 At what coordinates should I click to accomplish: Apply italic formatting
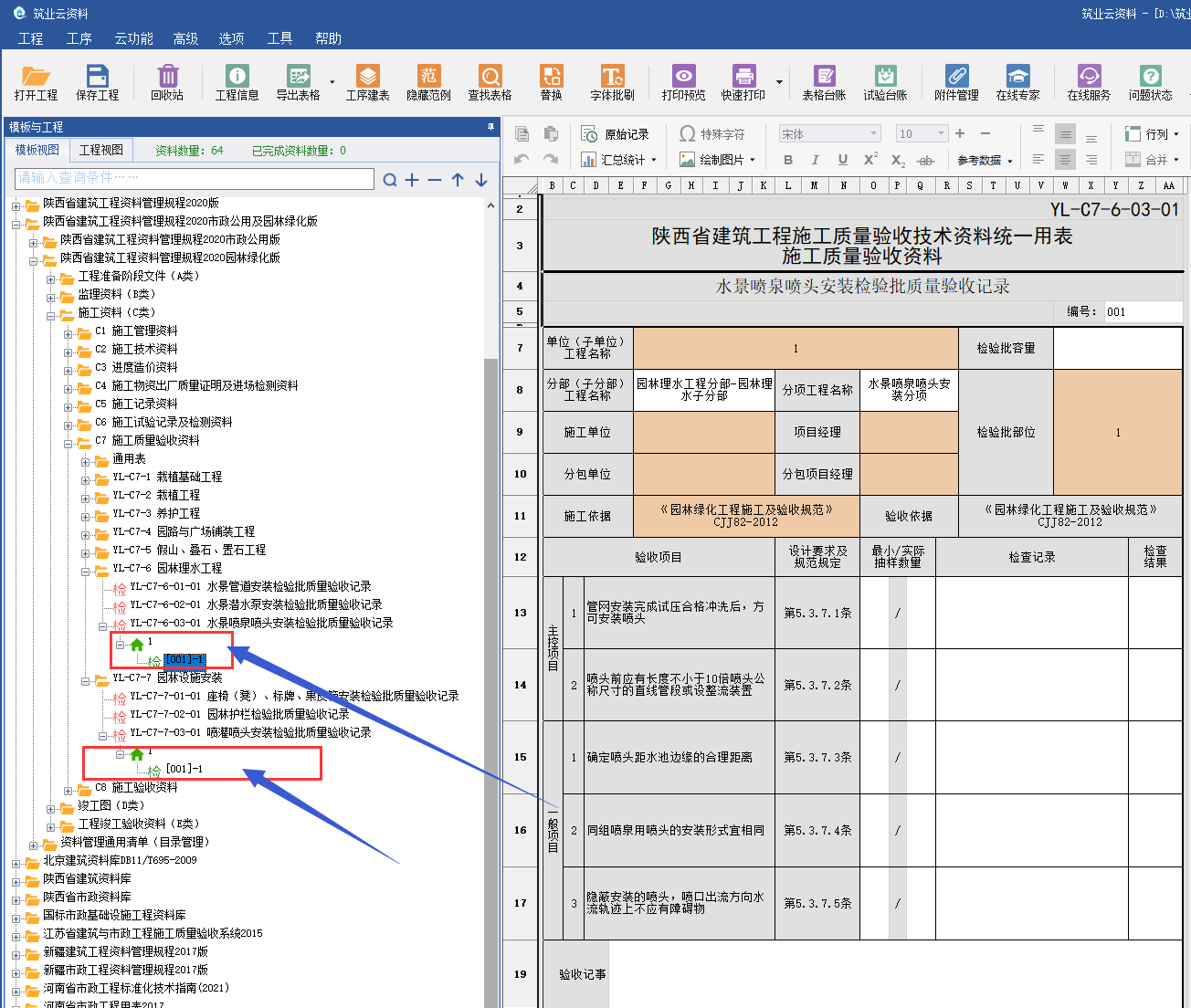coord(816,160)
